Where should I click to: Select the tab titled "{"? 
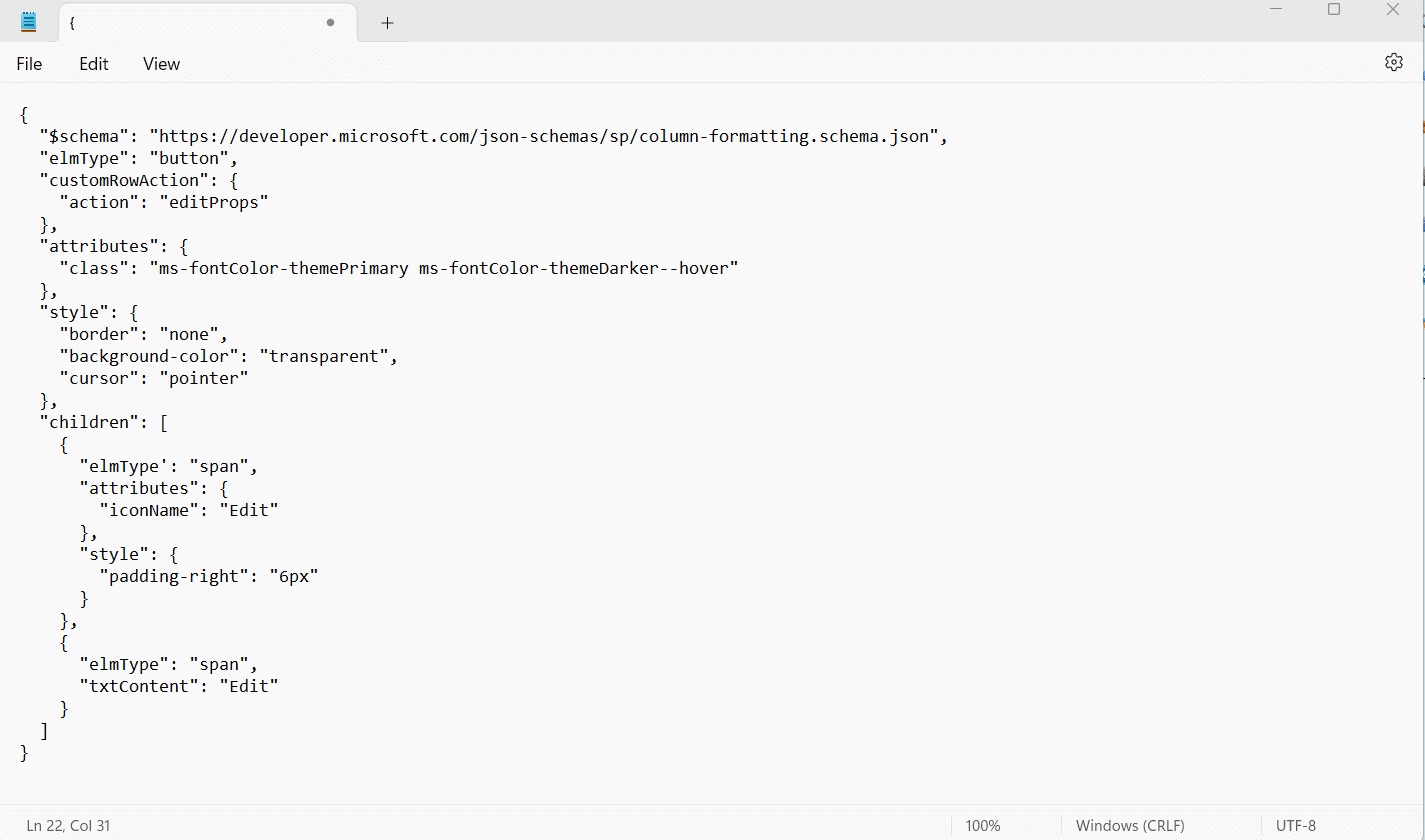[190, 23]
